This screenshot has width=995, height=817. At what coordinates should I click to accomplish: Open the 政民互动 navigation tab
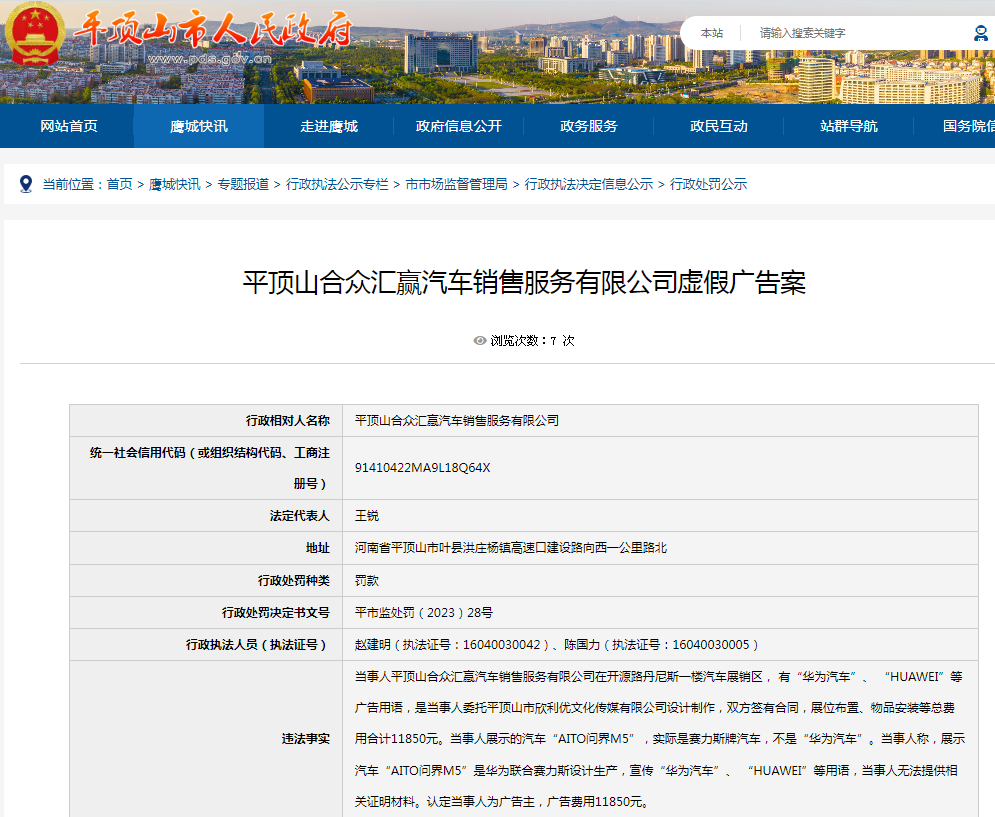719,126
